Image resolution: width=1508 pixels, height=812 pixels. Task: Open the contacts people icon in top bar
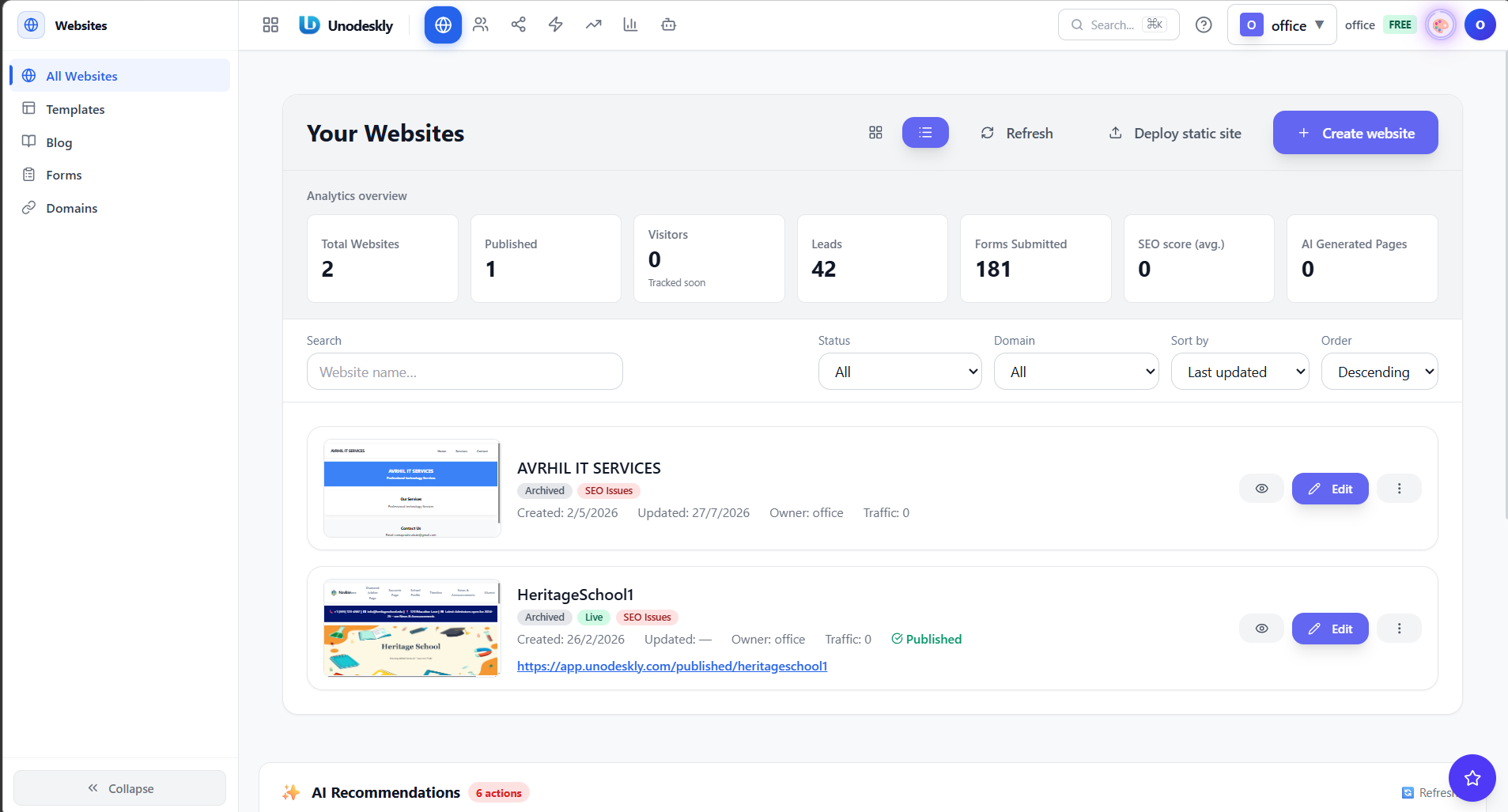coord(481,25)
